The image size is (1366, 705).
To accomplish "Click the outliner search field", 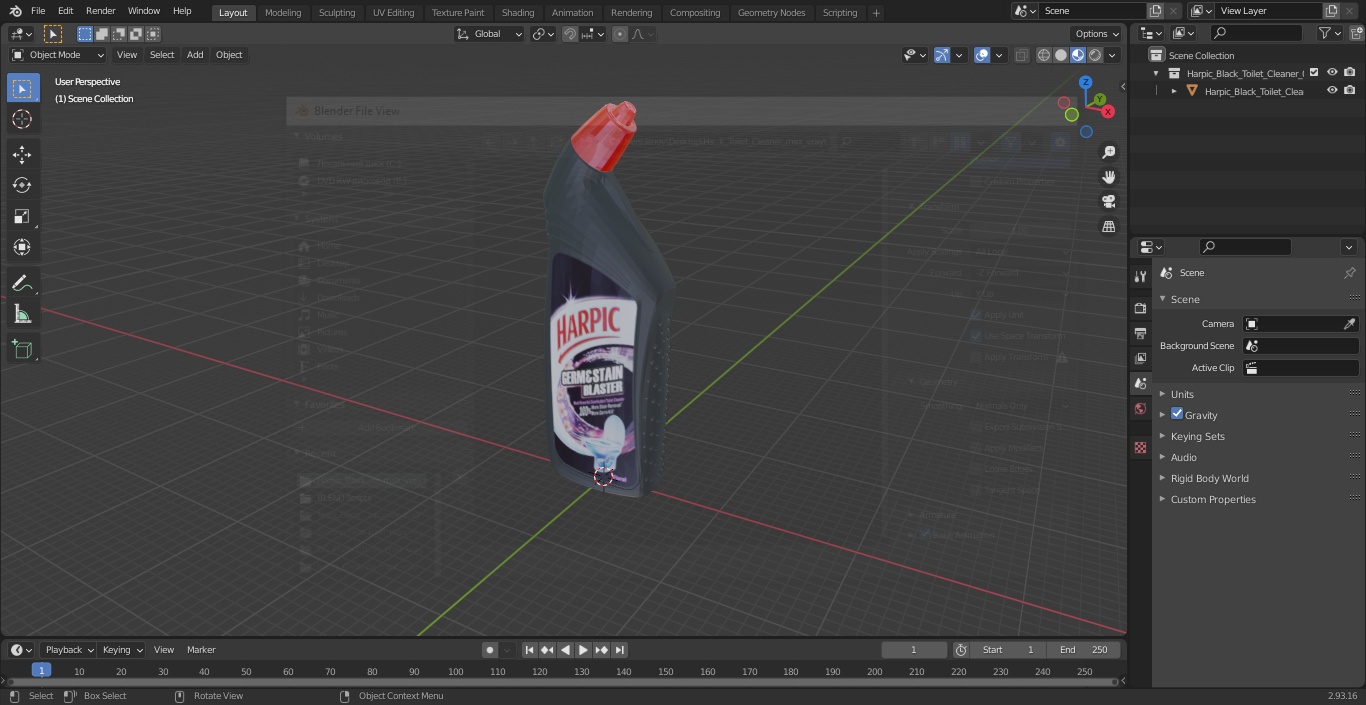I will click(1256, 33).
